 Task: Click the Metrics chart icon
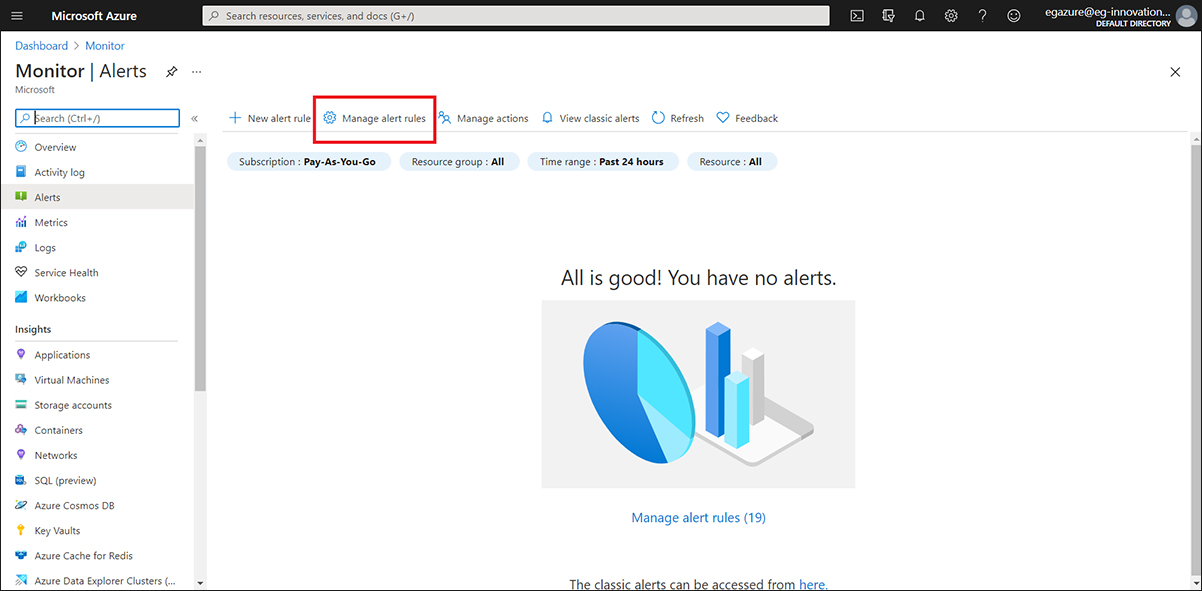pos(22,222)
